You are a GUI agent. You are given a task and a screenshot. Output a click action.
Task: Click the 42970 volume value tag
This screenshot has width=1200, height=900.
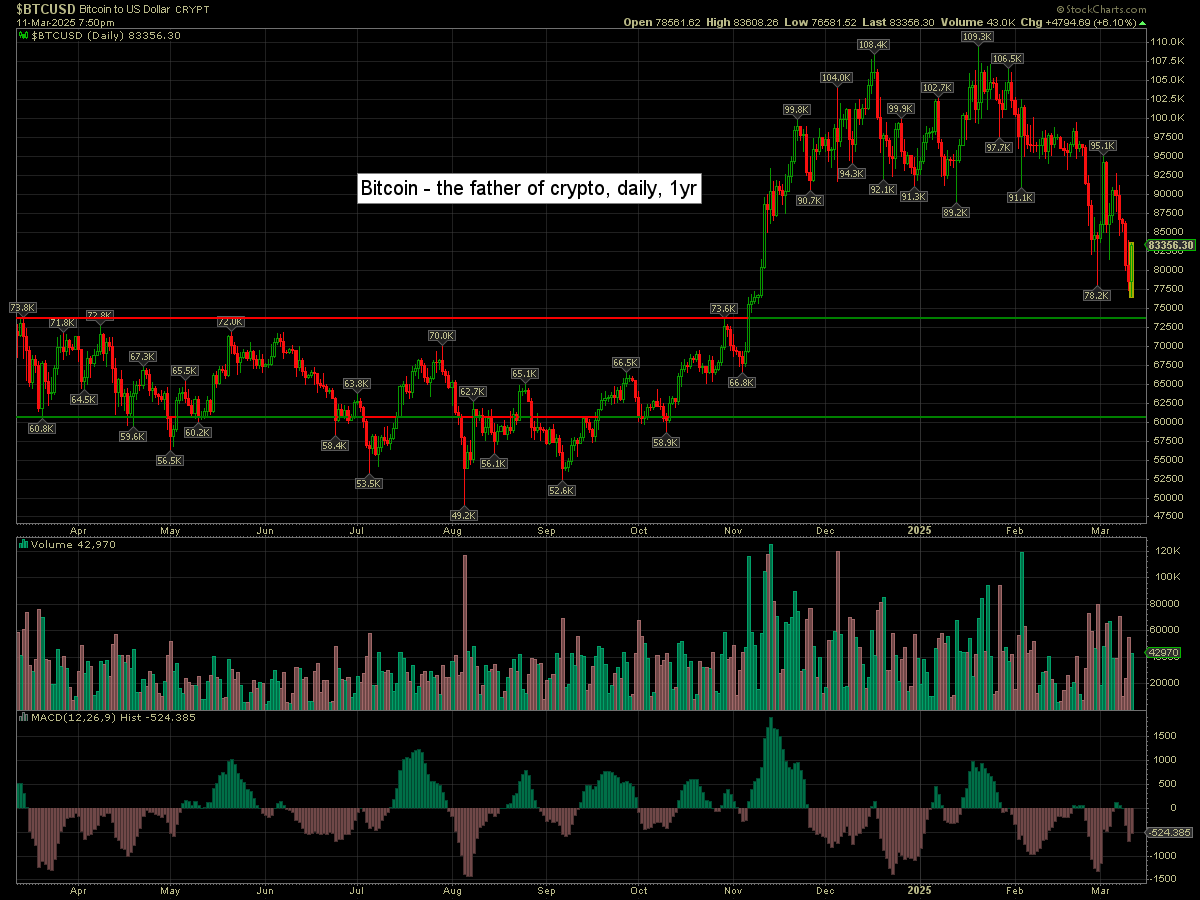click(x=1165, y=653)
